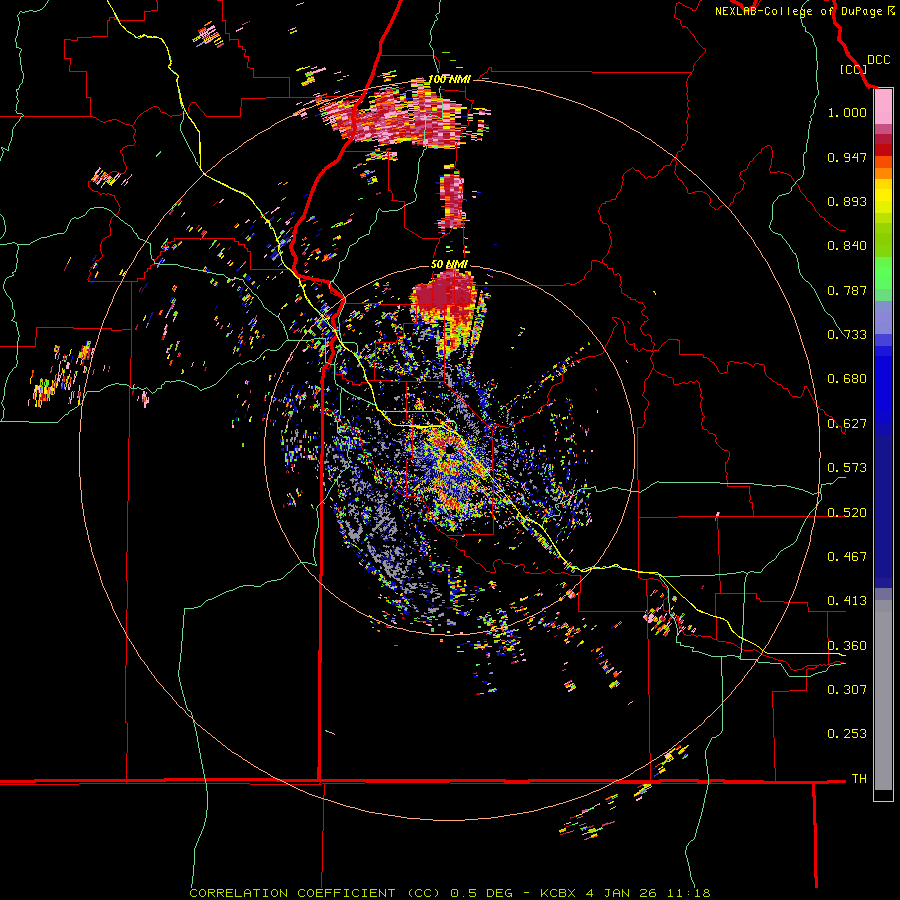Click the 0.307 scale value label
900x900 pixels.
coord(847,690)
